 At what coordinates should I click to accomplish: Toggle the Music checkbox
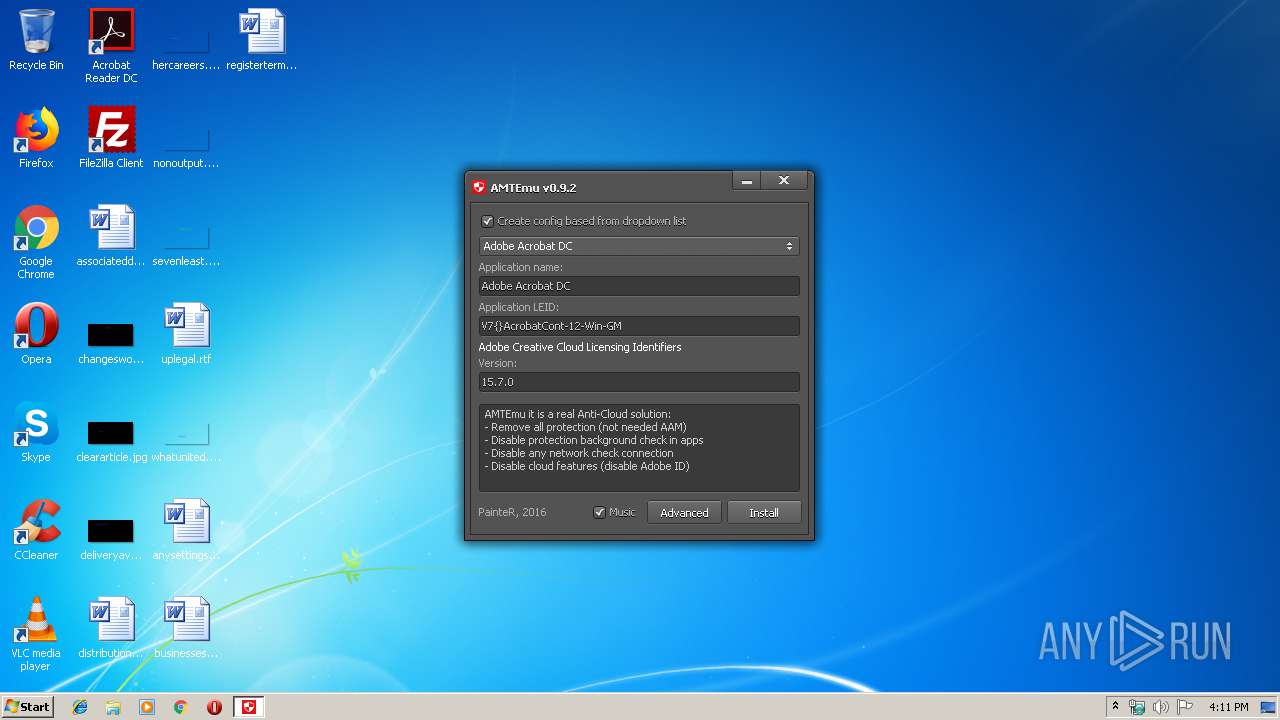[x=600, y=512]
